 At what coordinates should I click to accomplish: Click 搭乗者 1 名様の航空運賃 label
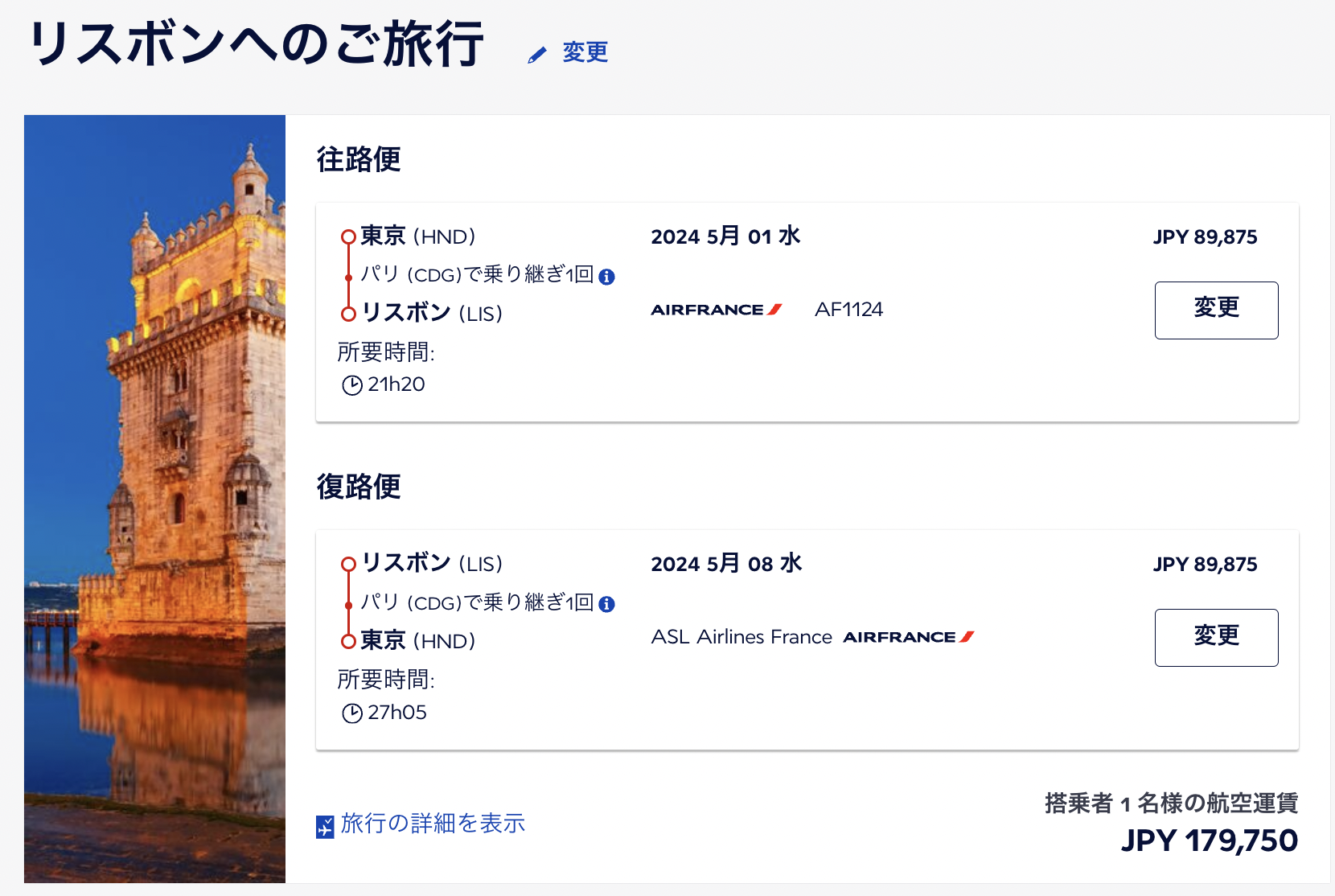click(x=1171, y=803)
